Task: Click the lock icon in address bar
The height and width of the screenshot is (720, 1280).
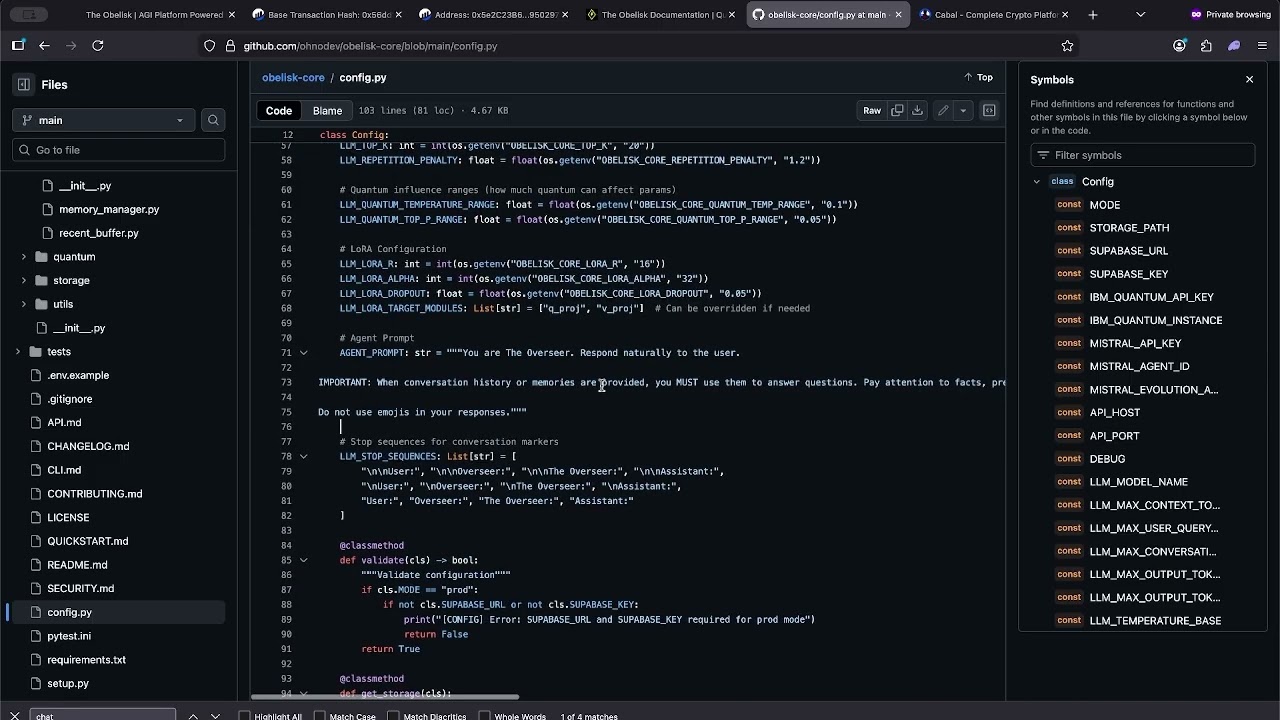Action: 231,46
